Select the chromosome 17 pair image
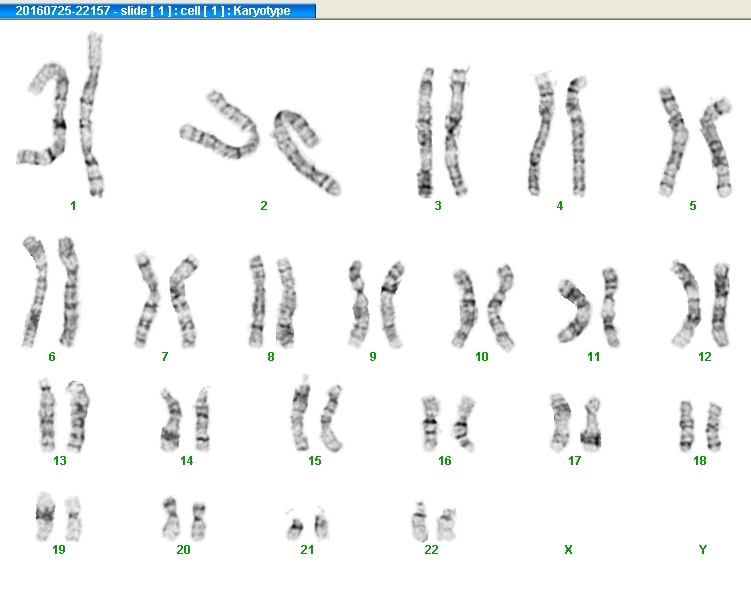This screenshot has height=595, width=751. pyautogui.click(x=576, y=423)
